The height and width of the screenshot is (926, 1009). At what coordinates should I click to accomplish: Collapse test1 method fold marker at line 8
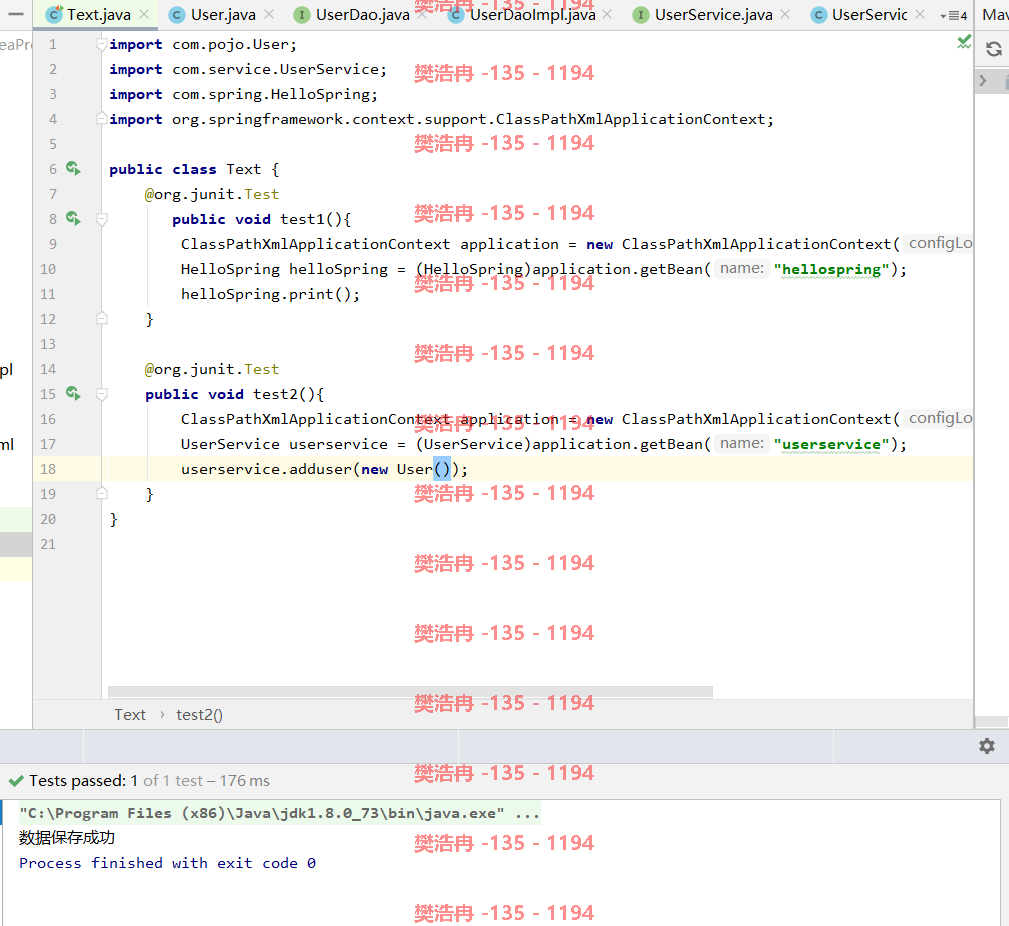tap(101, 219)
